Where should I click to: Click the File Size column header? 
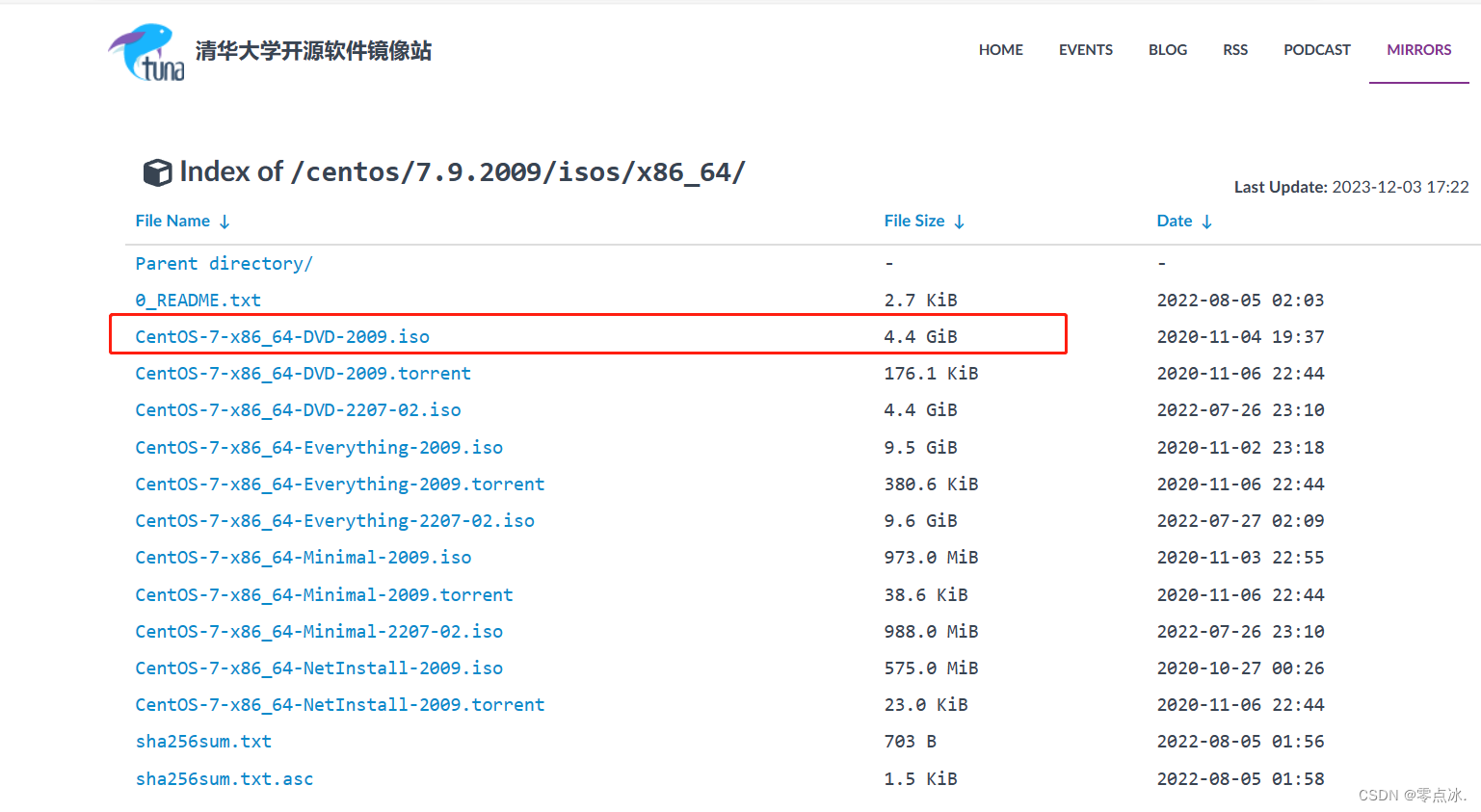point(914,222)
